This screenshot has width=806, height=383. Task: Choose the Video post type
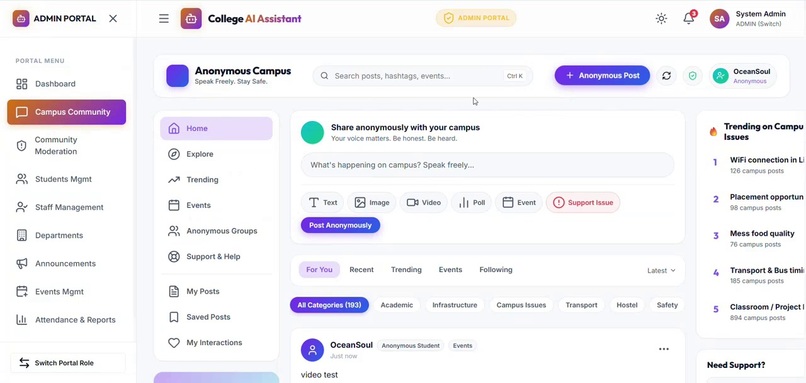coord(424,203)
